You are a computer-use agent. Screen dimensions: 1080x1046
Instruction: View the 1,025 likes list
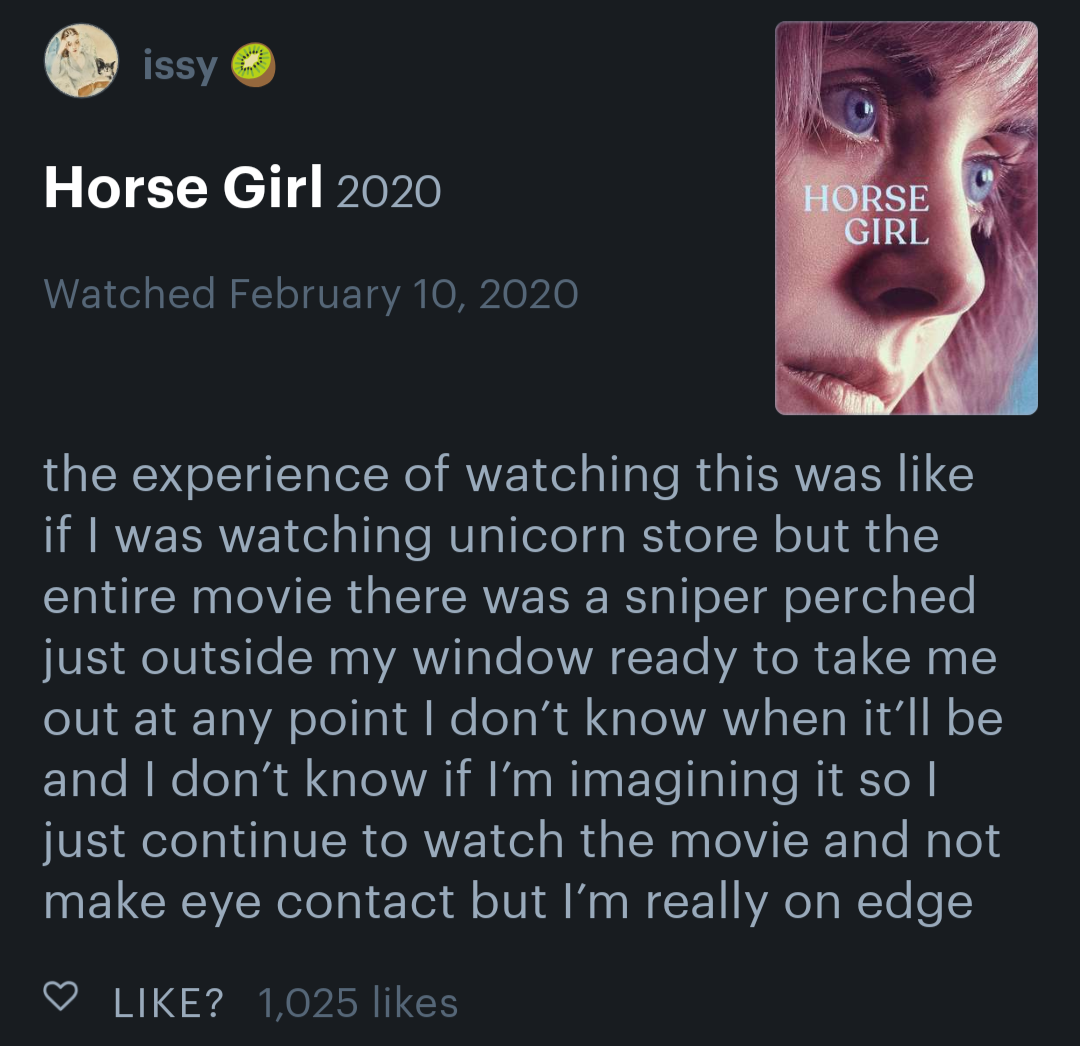[357, 1002]
